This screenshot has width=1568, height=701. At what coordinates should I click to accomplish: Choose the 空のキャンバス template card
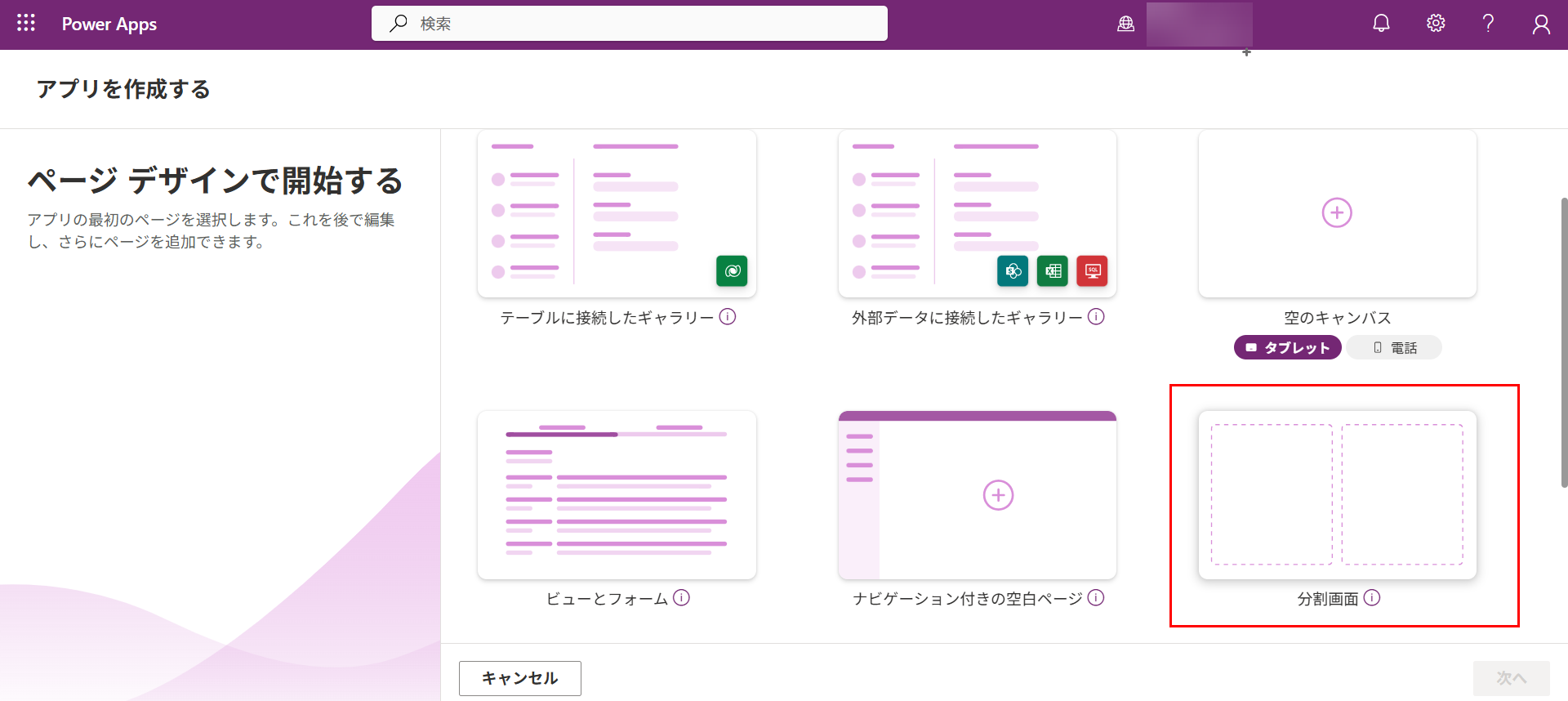pyautogui.click(x=1337, y=213)
